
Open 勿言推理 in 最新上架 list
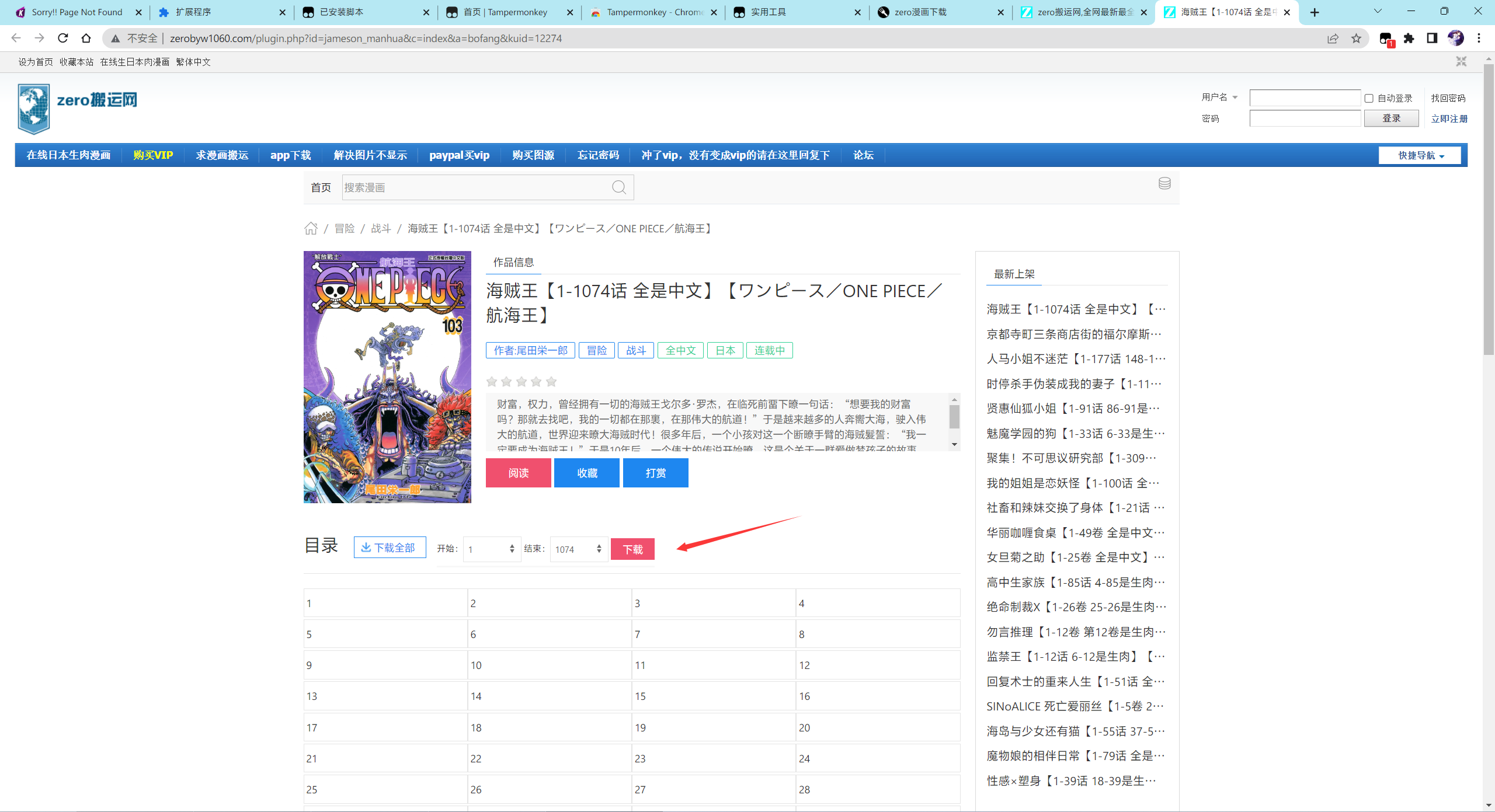pos(1076,632)
